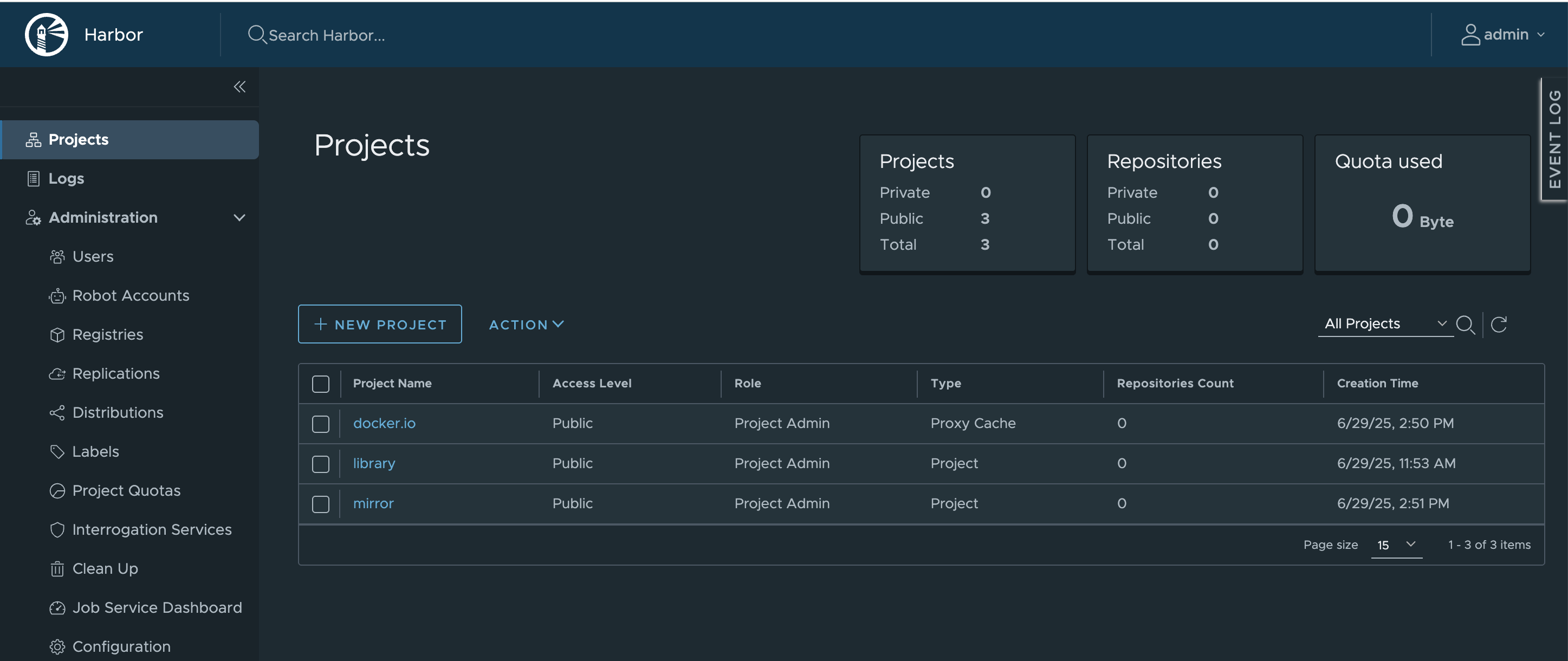
Task: Select all projects with header checkbox
Action: 320,384
